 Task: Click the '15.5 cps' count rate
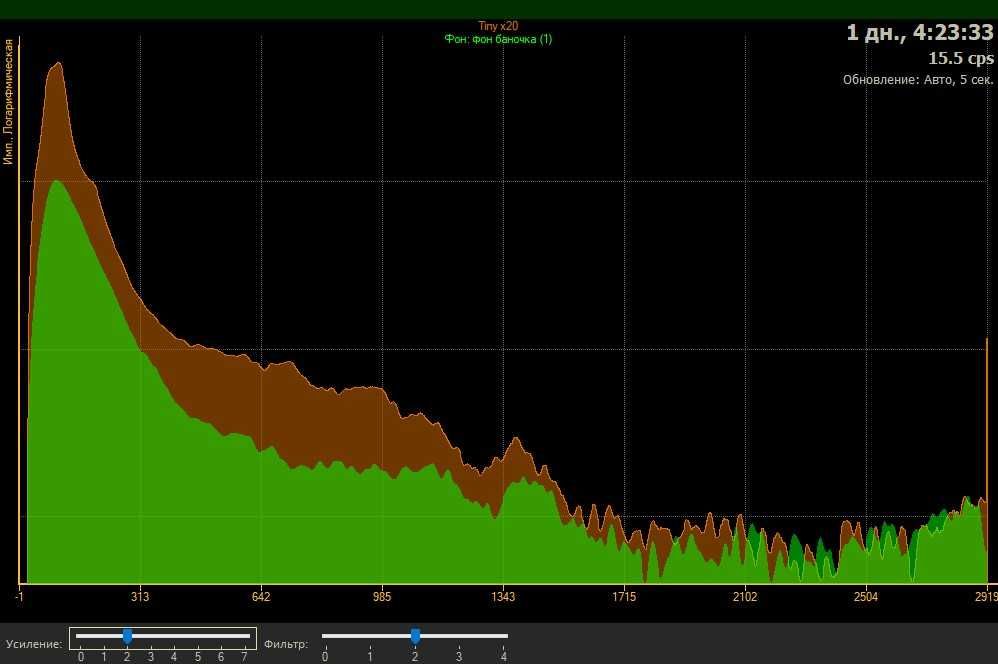[x=960, y=59]
